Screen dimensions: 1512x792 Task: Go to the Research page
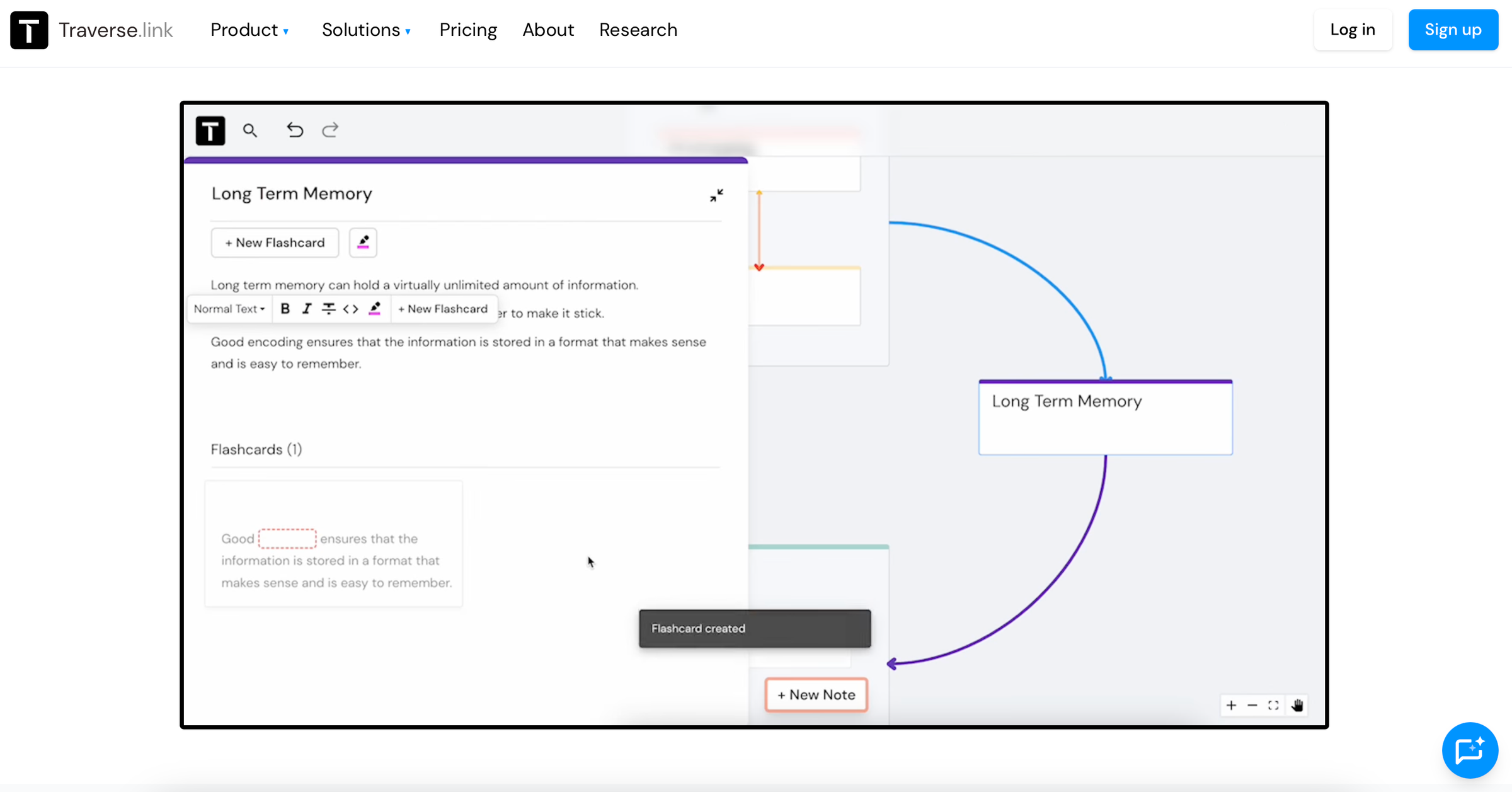click(638, 30)
